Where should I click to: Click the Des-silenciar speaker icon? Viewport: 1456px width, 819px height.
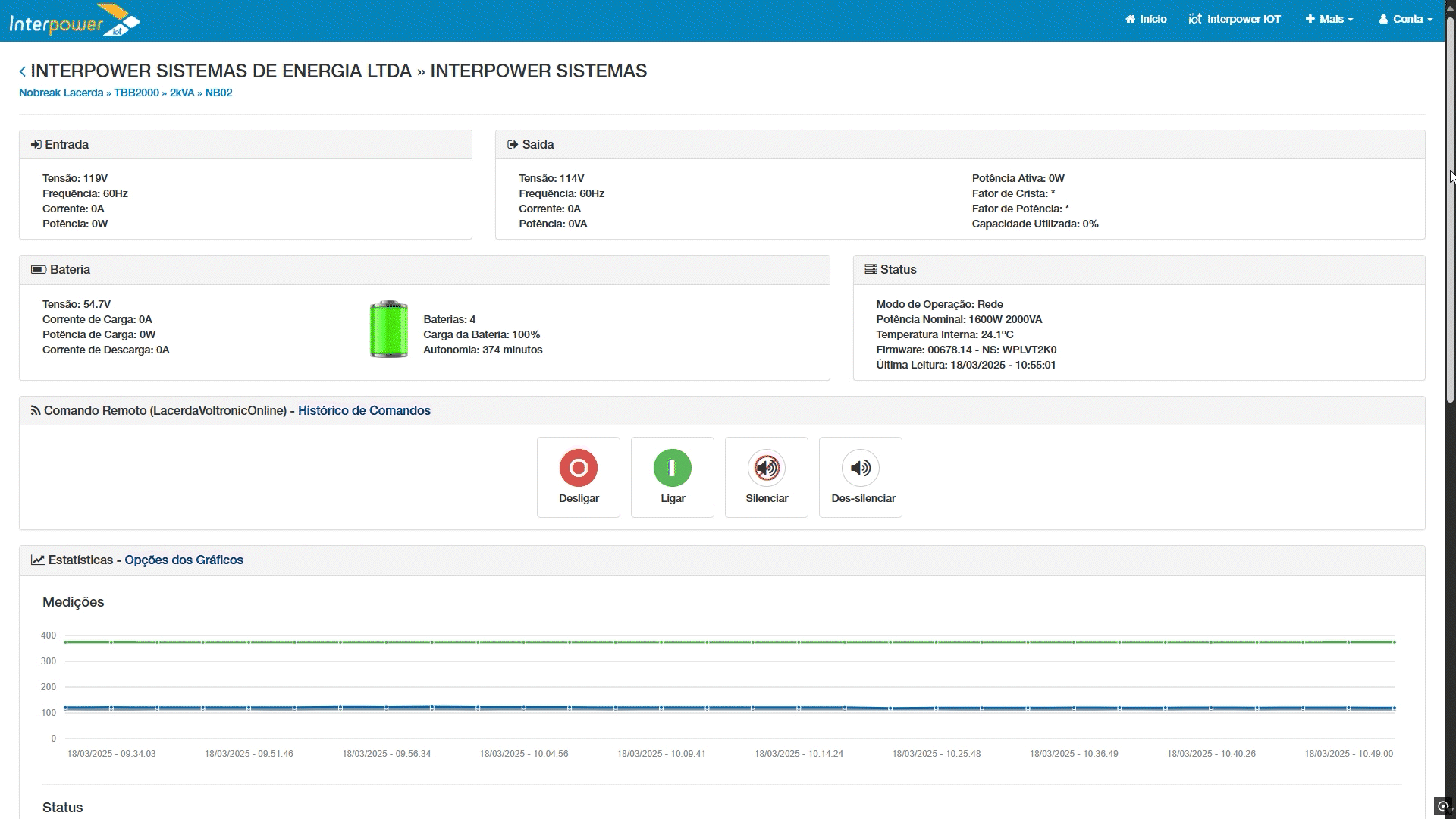pos(861,468)
